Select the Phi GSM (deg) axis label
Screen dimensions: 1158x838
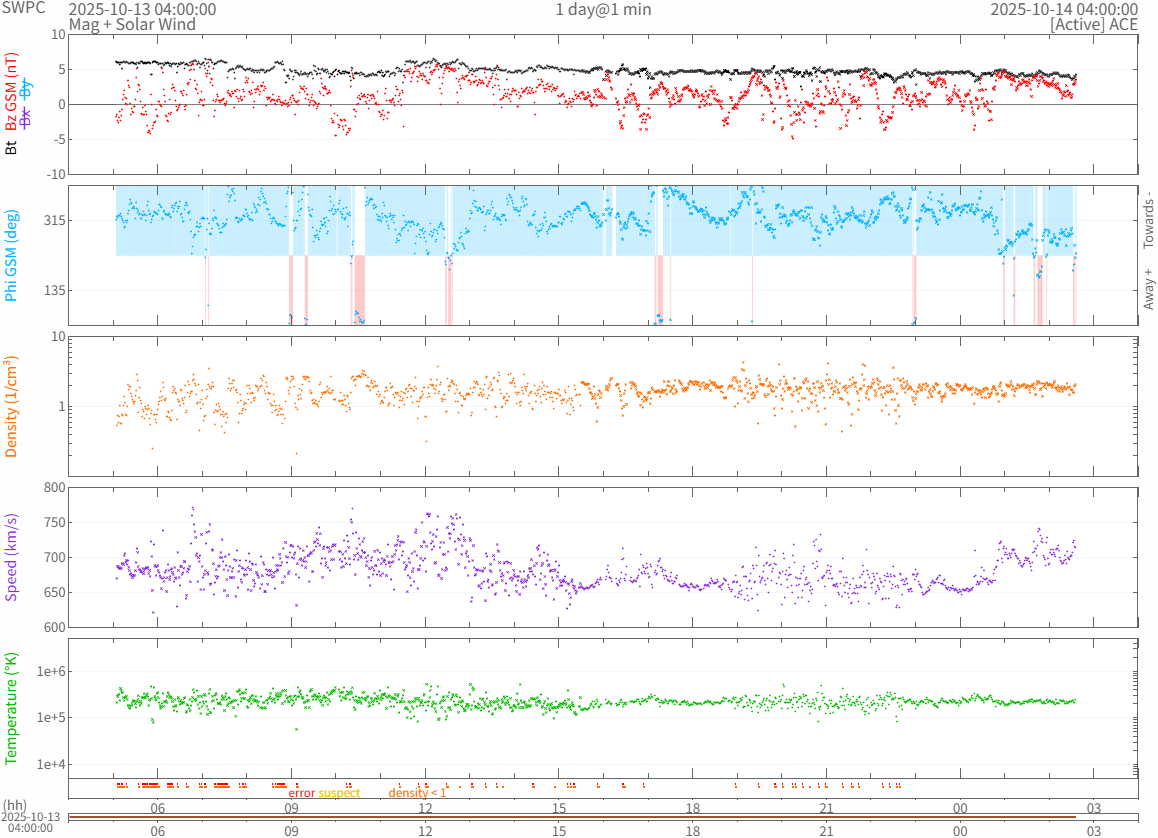point(11,255)
